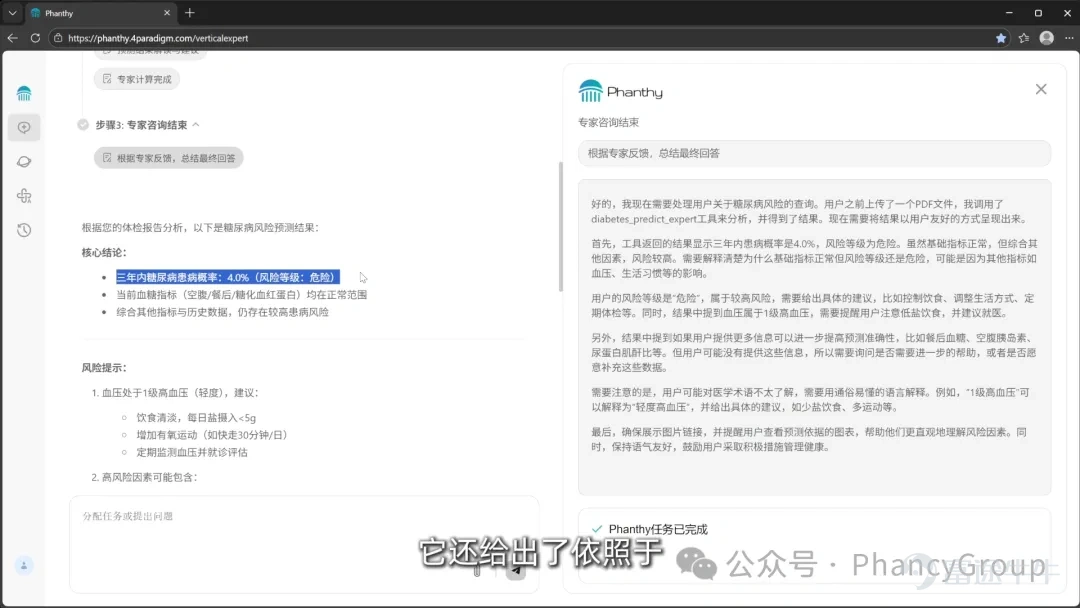Viewport: 1080px width, 608px height.
Task: Collapse the 步骤3: 专家咨询结束 step
Action: (196, 125)
